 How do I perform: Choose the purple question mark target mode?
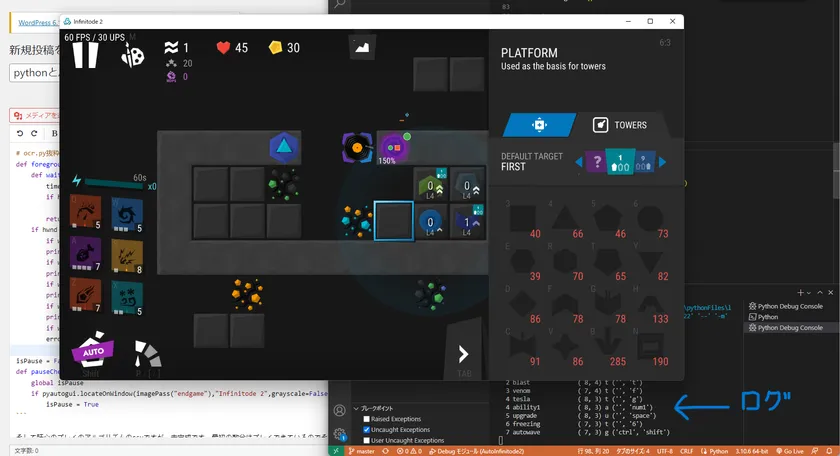[x=596, y=162]
